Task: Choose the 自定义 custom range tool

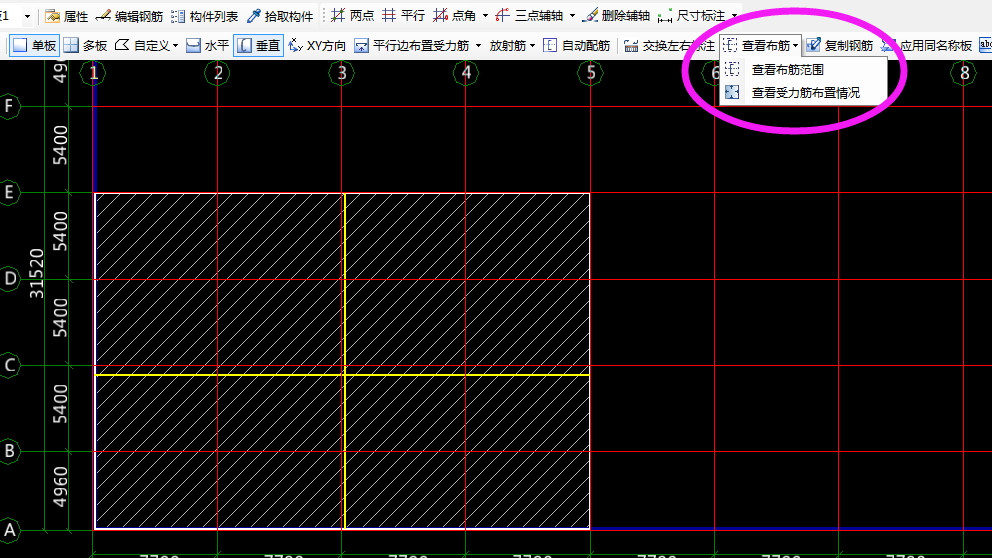Action: click(142, 46)
